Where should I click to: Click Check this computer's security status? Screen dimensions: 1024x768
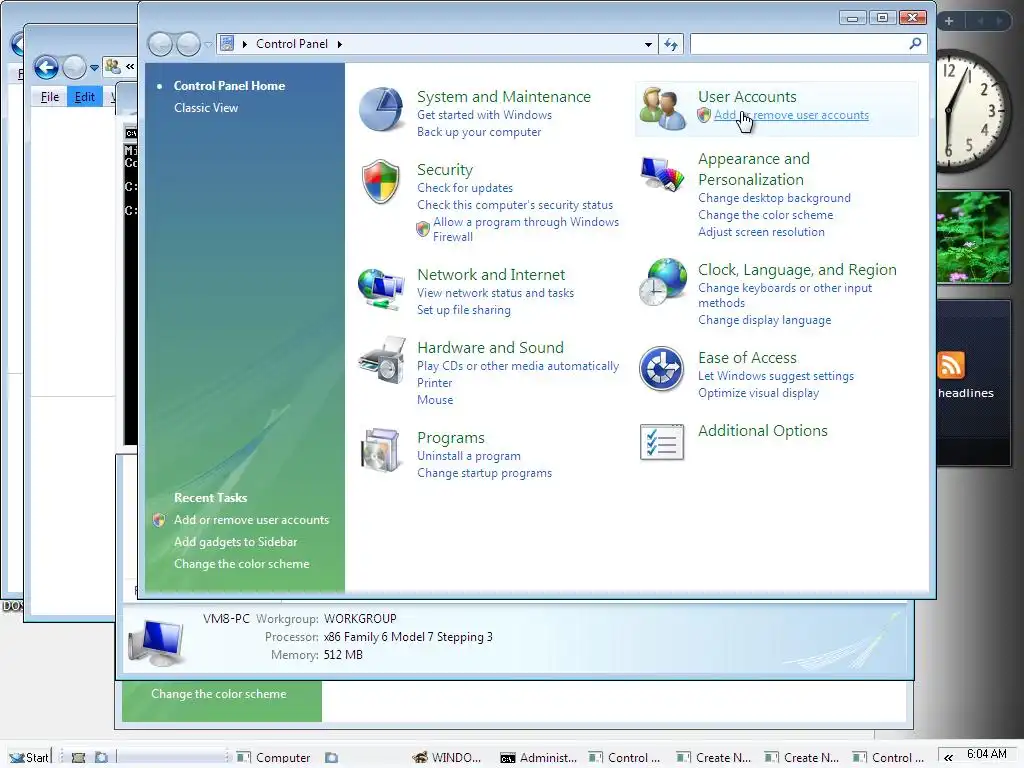pyautogui.click(x=515, y=205)
